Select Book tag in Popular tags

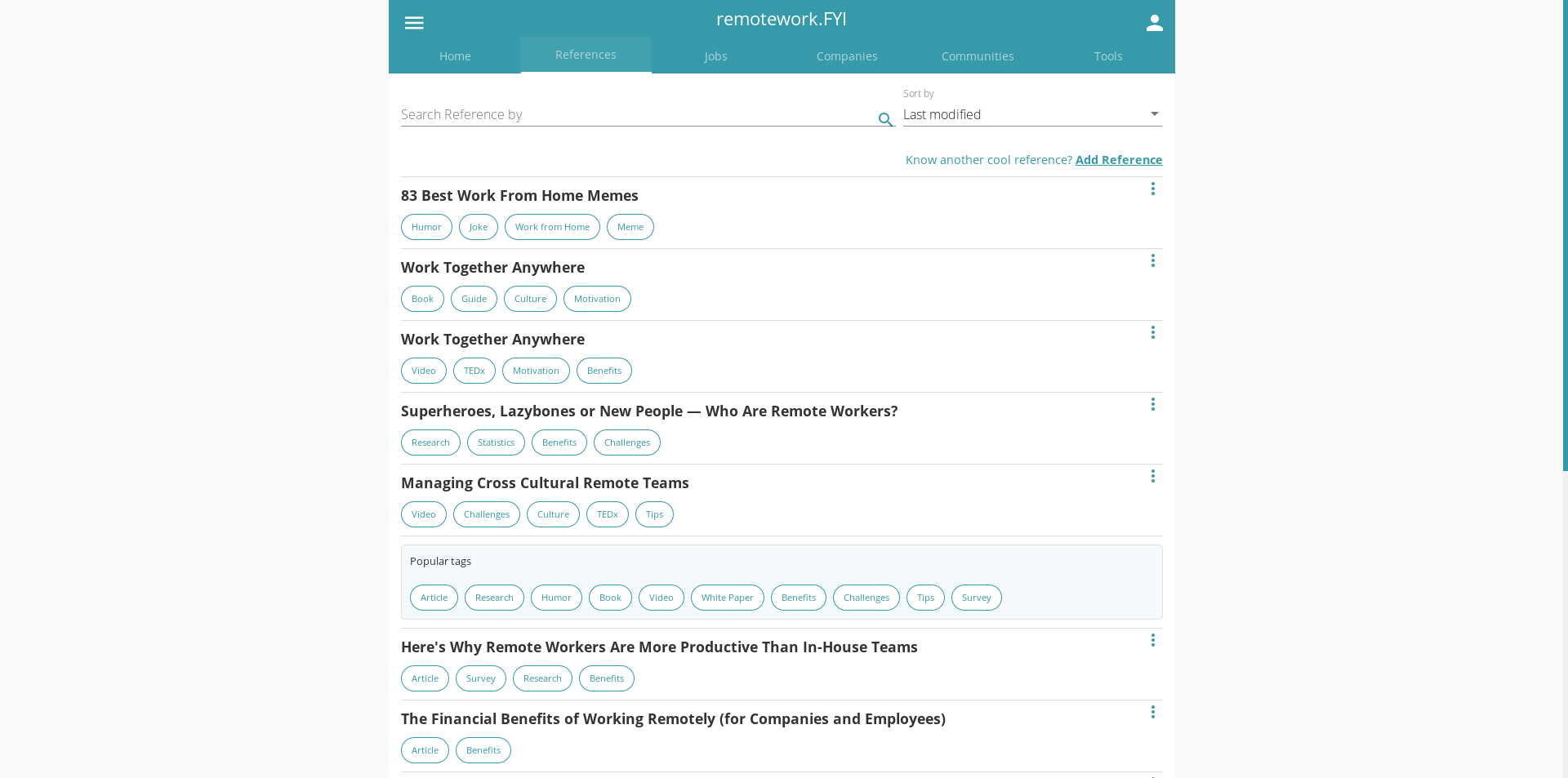(610, 598)
